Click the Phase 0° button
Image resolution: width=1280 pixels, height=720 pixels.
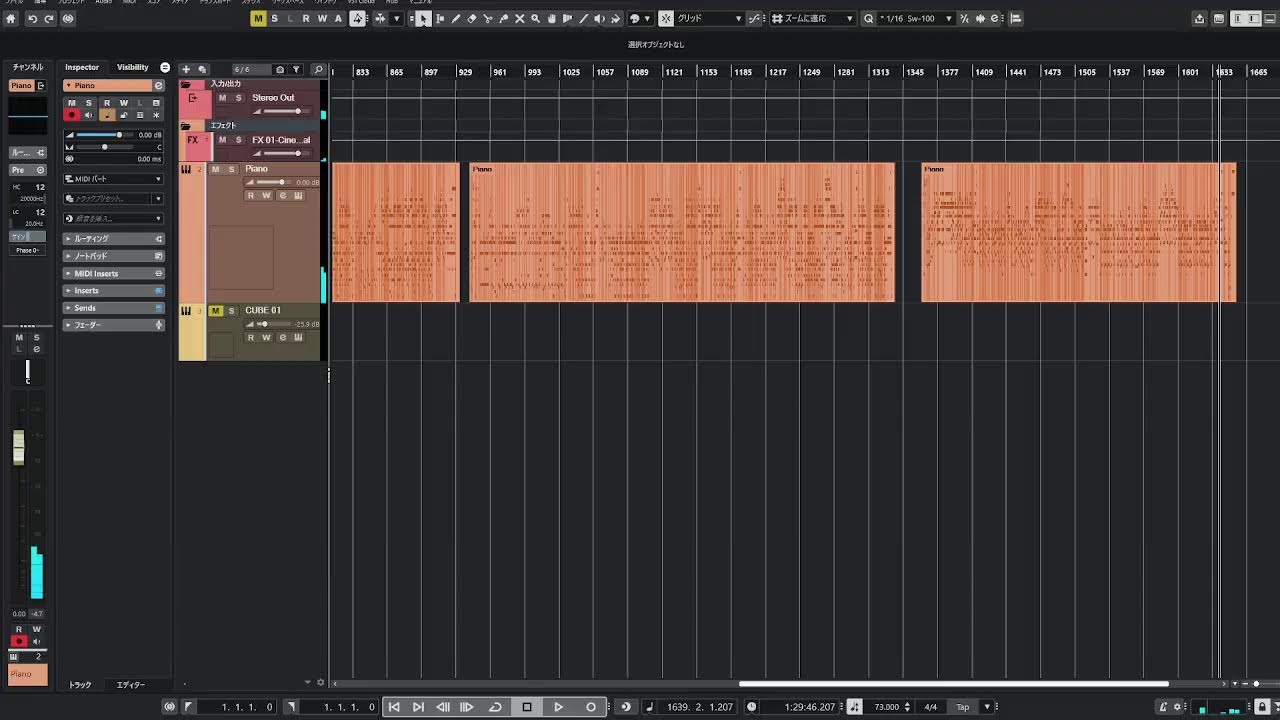[x=27, y=250]
